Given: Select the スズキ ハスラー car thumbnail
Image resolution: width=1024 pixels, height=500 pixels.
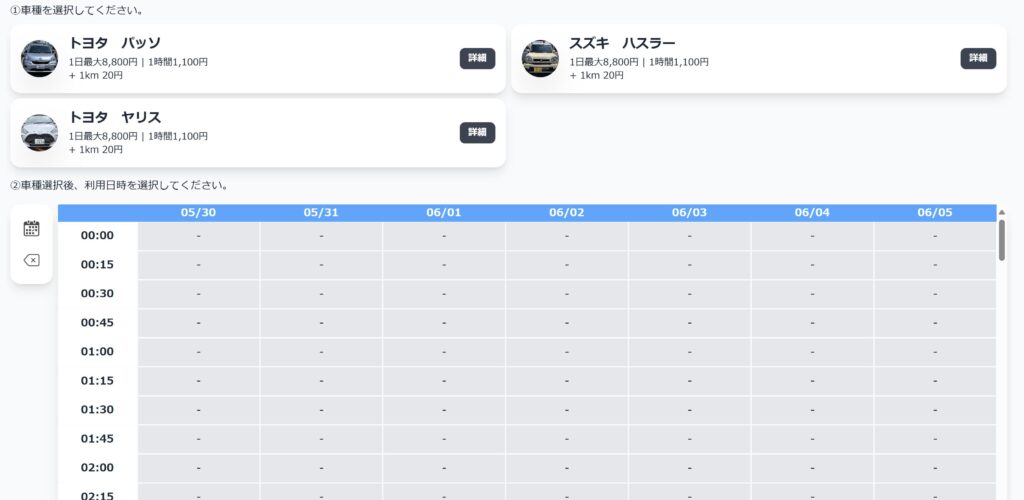Looking at the screenshot, I should [540, 59].
